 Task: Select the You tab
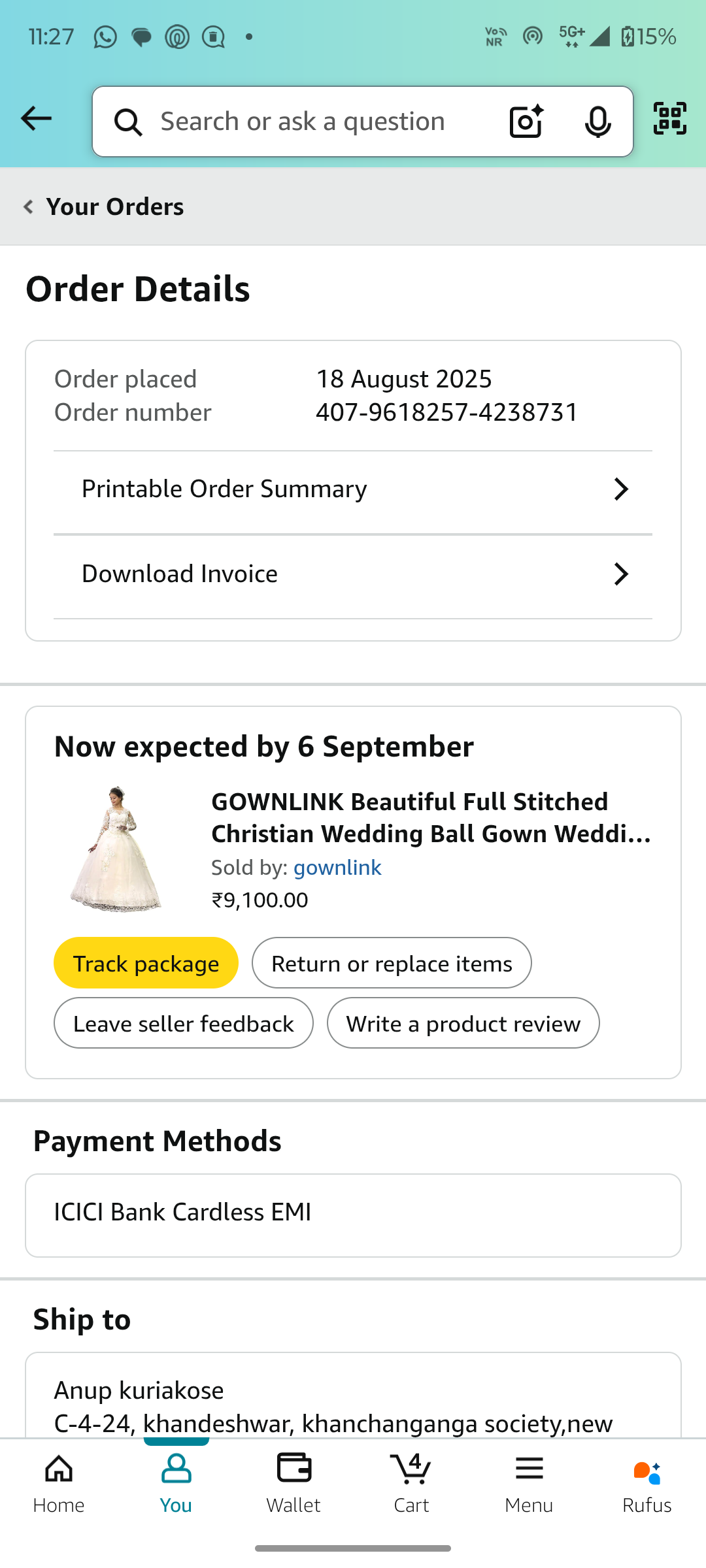coord(176,1483)
